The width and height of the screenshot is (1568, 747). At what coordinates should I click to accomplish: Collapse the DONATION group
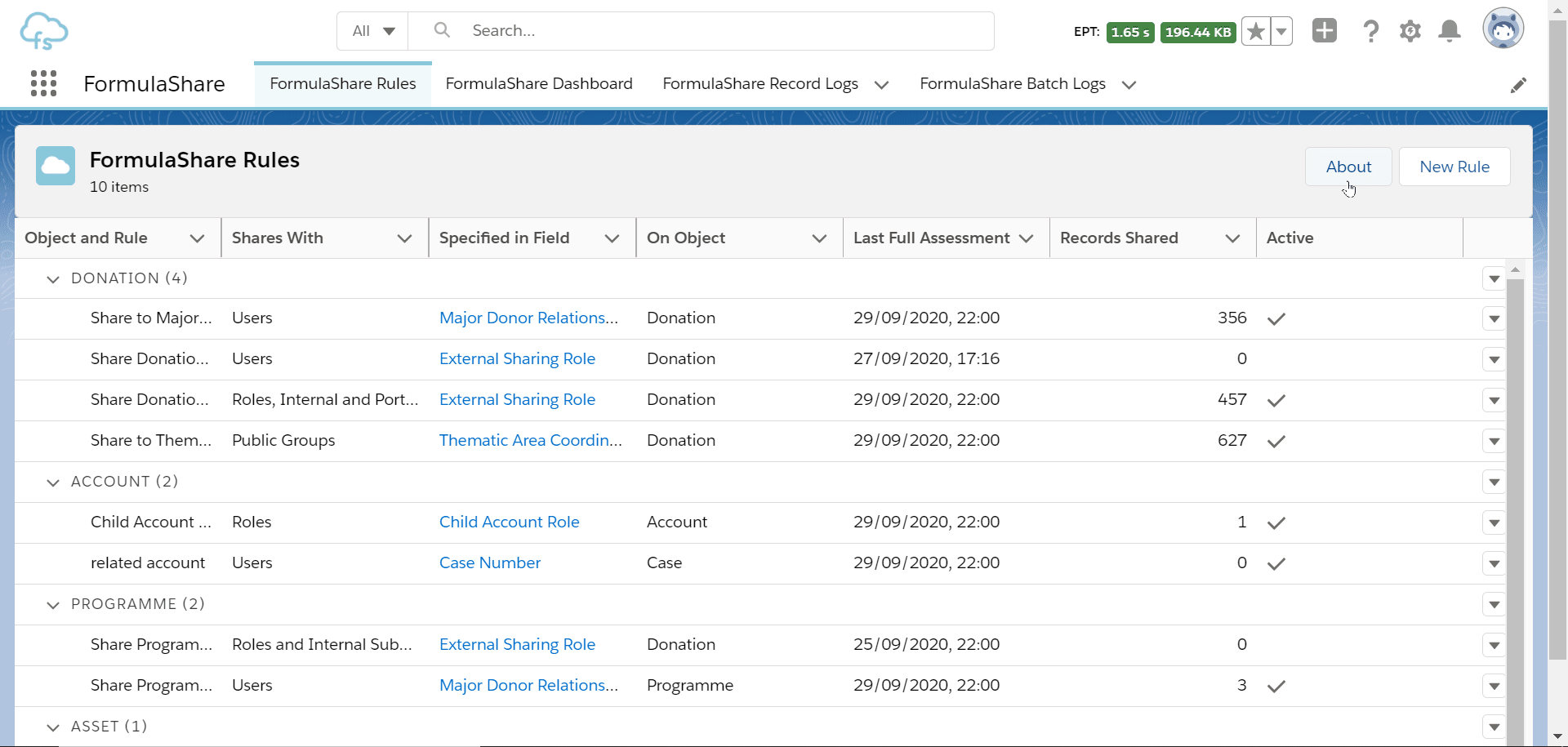53,279
